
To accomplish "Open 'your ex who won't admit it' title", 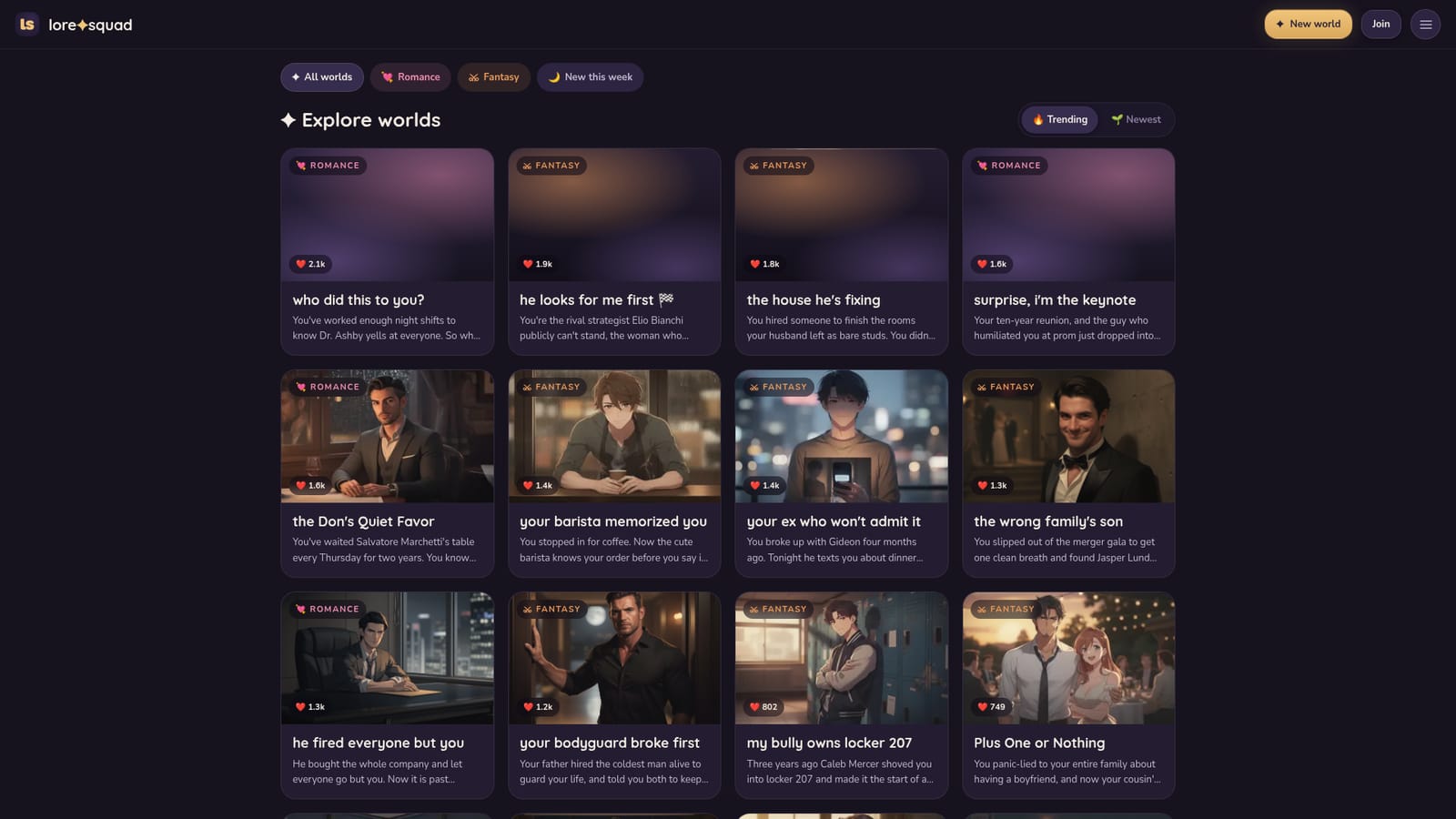I will coord(834,521).
